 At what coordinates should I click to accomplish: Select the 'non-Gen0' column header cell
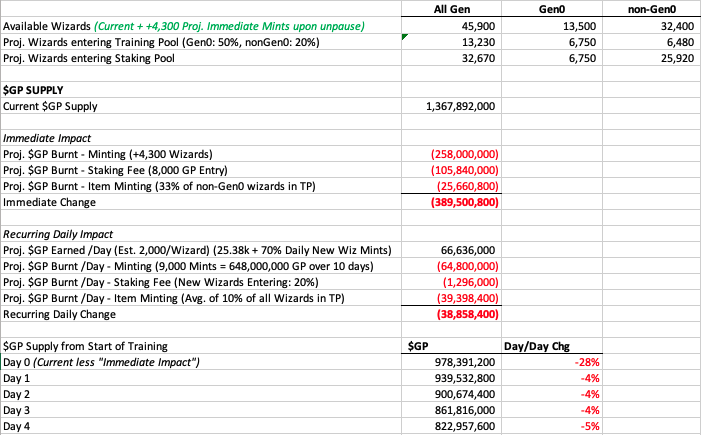[652, 9]
